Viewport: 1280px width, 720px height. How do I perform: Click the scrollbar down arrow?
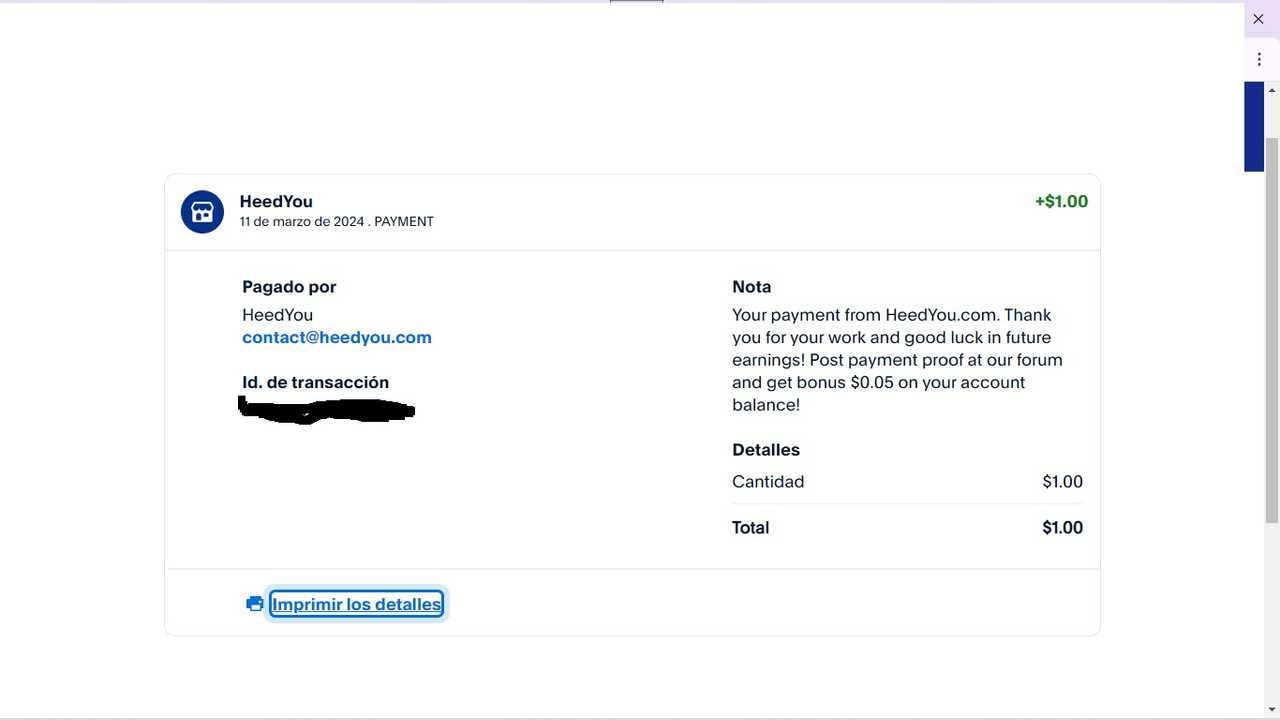1272,709
